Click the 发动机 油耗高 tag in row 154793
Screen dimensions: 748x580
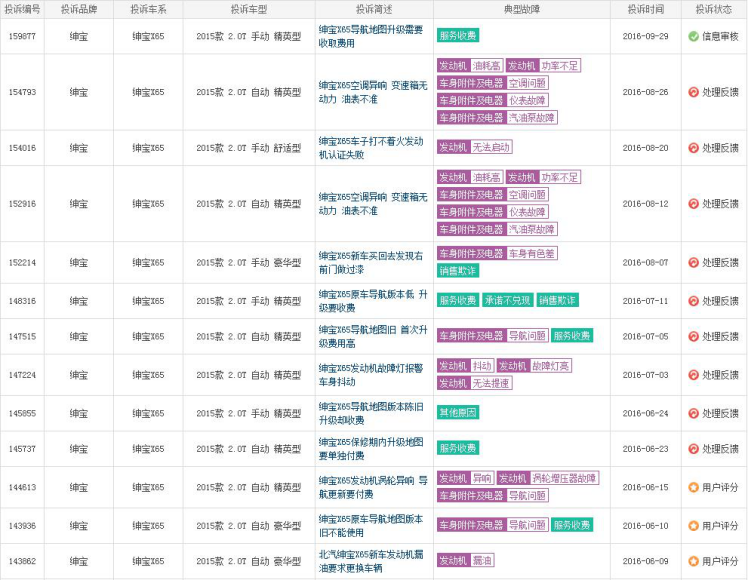pyautogui.click(x=470, y=65)
